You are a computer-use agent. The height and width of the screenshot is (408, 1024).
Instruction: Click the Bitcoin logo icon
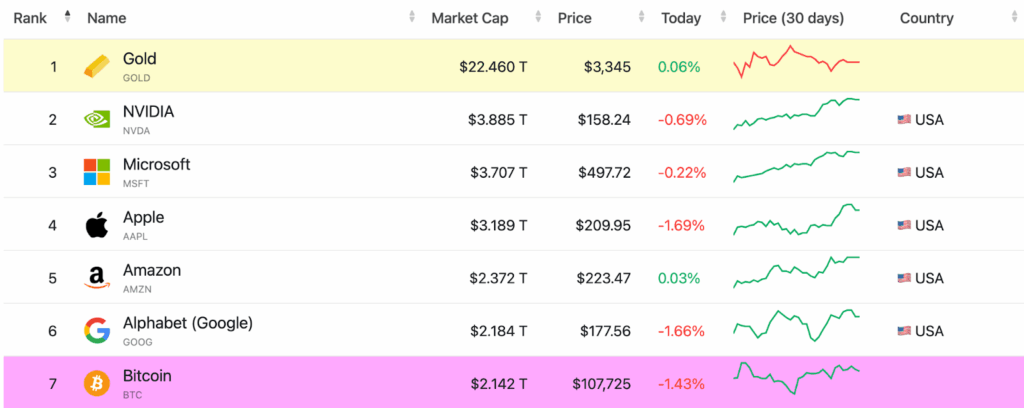pyautogui.click(x=97, y=383)
